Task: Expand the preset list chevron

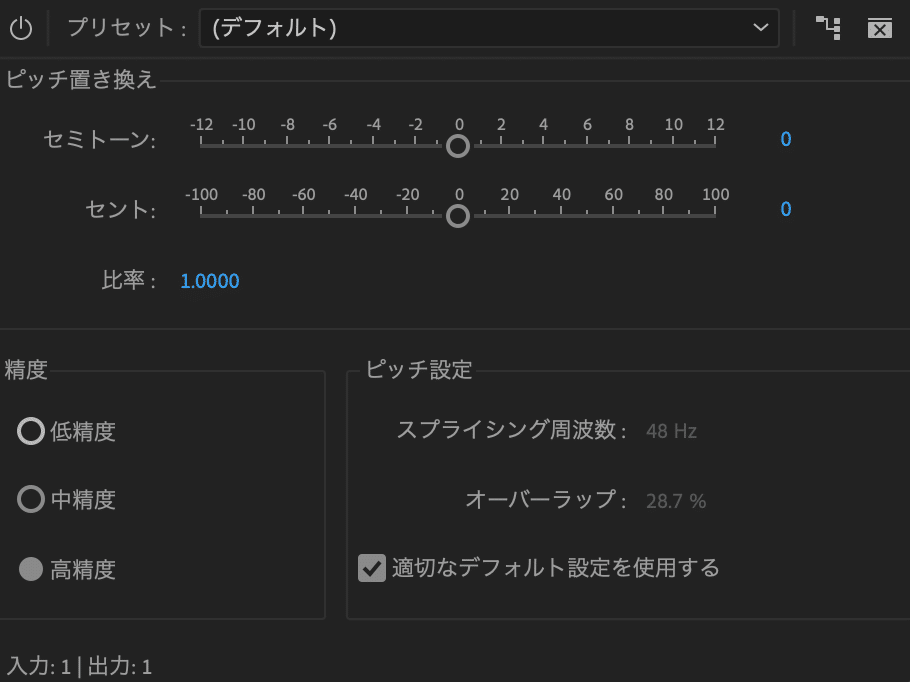Action: 760,28
